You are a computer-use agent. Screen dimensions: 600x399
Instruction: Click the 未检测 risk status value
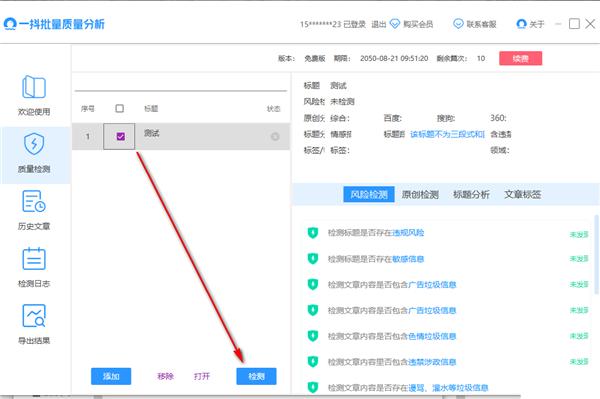coord(342,102)
